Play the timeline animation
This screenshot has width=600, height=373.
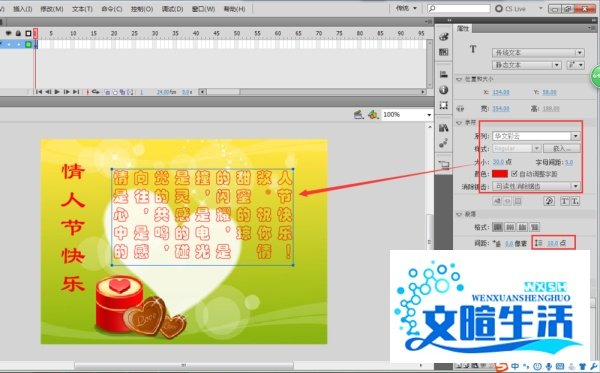pos(57,92)
